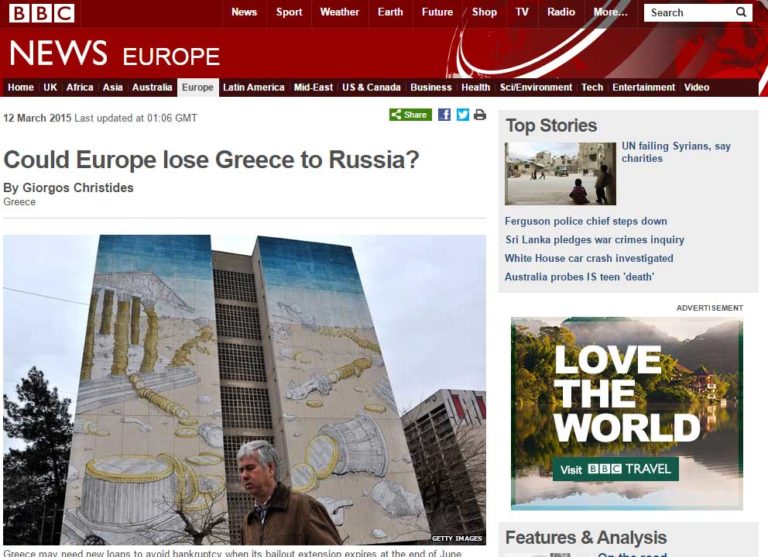Viewport: 768px width, 557px height.
Task: Share article on Twitter
Action: pos(462,115)
